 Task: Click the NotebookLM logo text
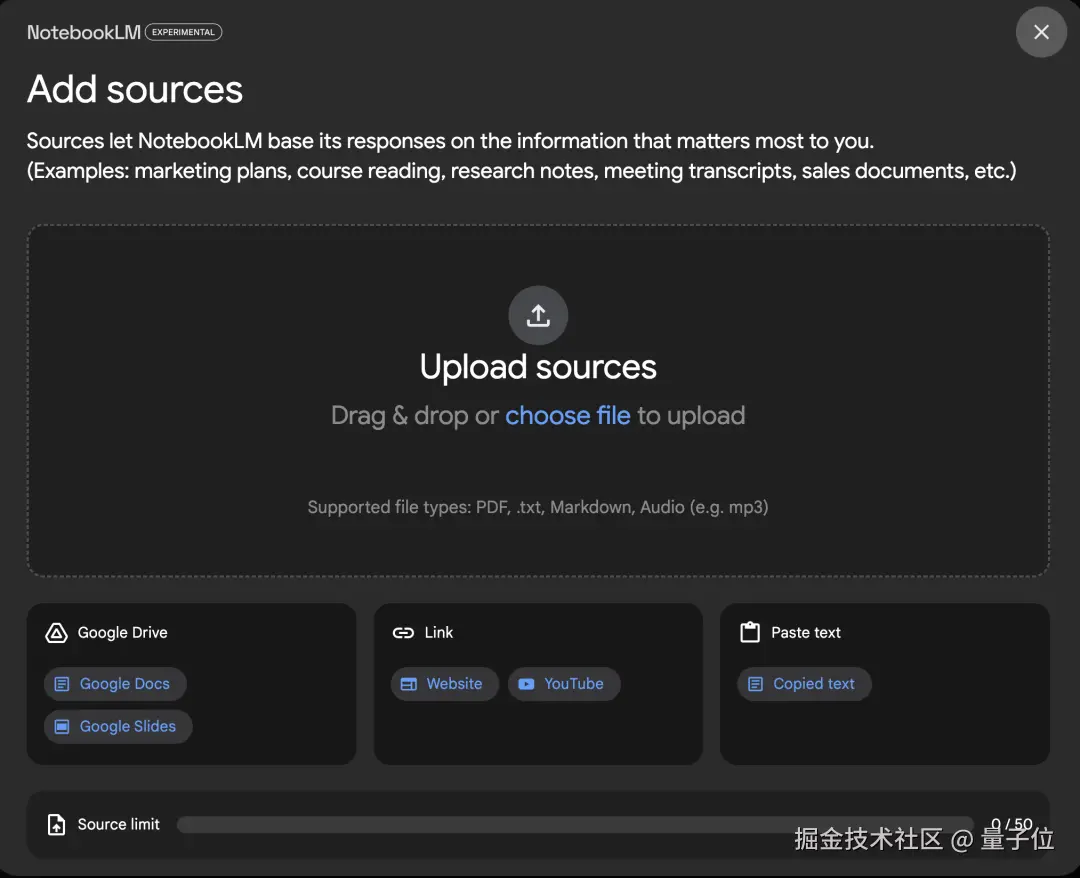(84, 32)
